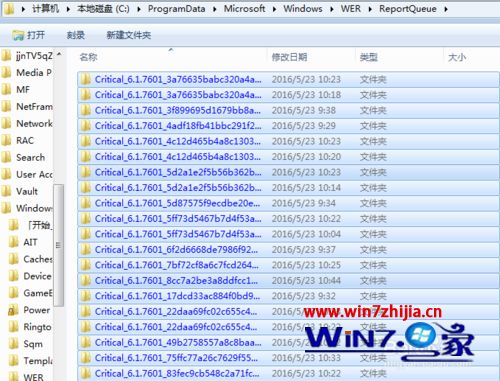Expand dropdown arrow after Windows breadcrumb
The image size is (500, 381).
coord(332,9)
